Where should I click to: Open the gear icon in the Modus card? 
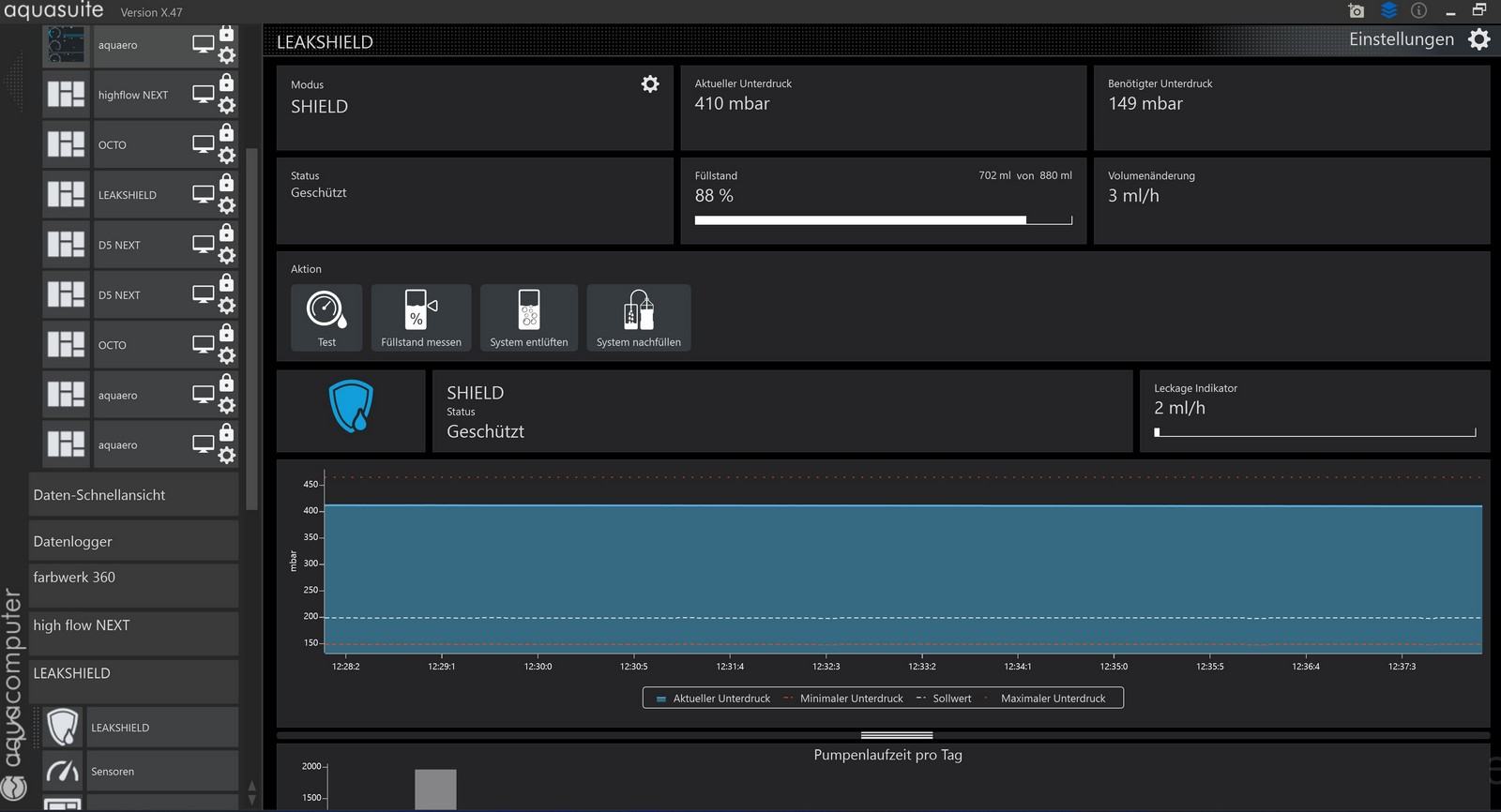tap(650, 84)
